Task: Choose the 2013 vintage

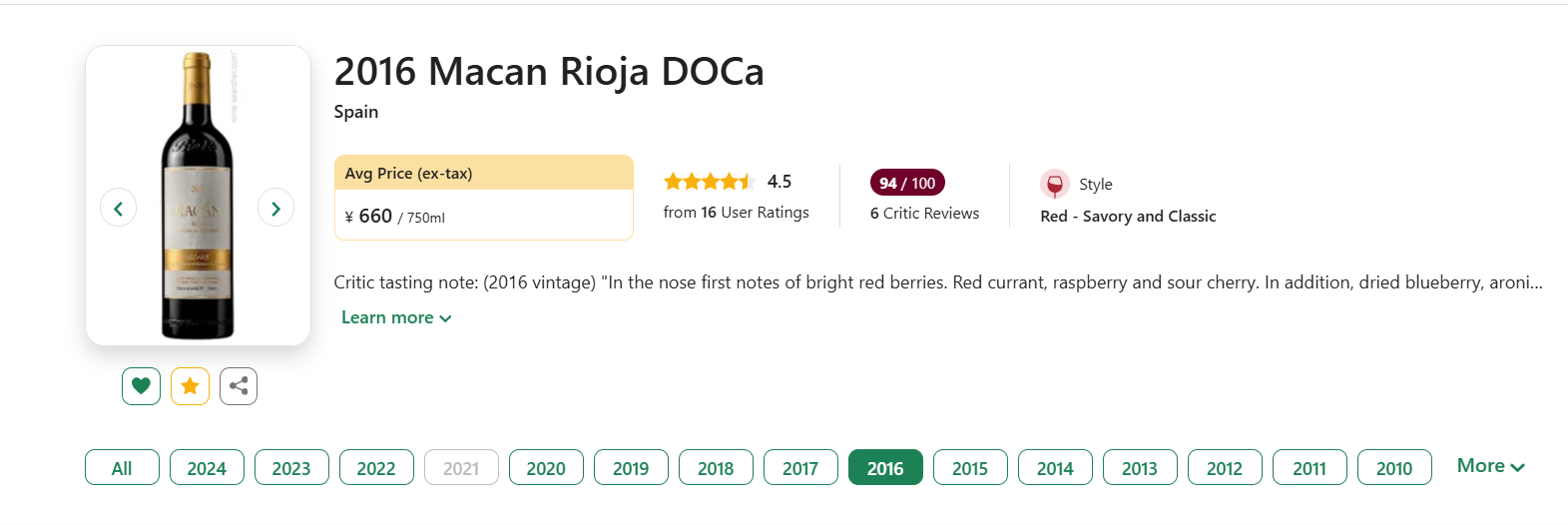Action: tap(1140, 467)
